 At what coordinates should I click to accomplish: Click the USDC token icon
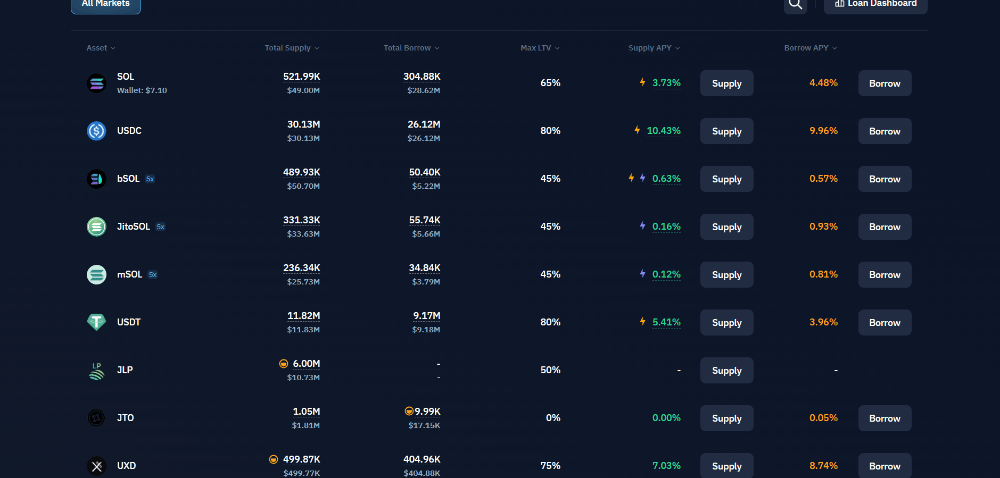click(x=96, y=131)
